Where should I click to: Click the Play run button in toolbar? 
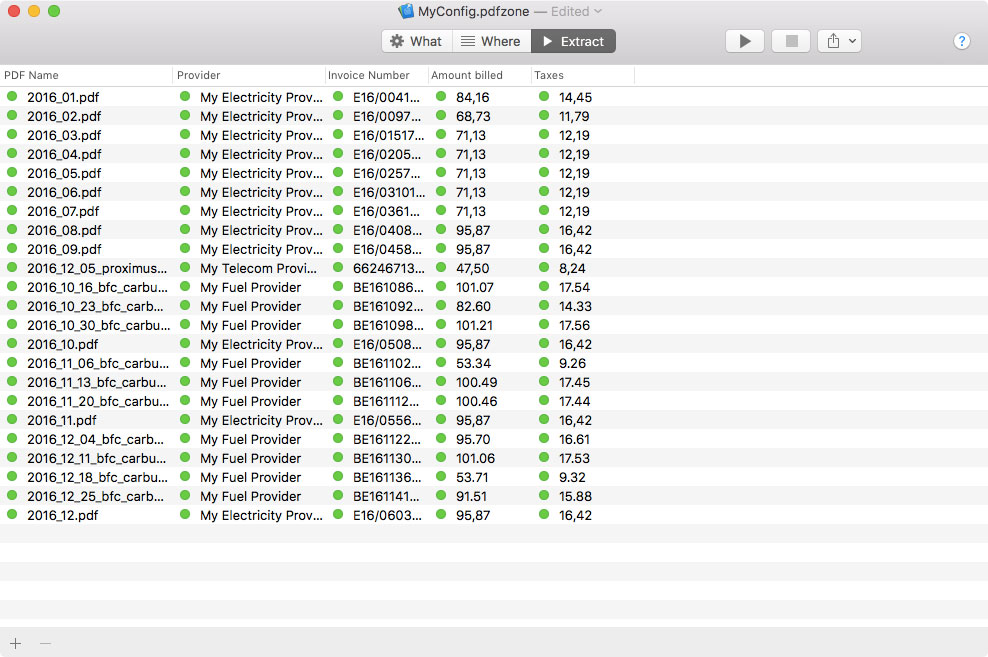744,41
